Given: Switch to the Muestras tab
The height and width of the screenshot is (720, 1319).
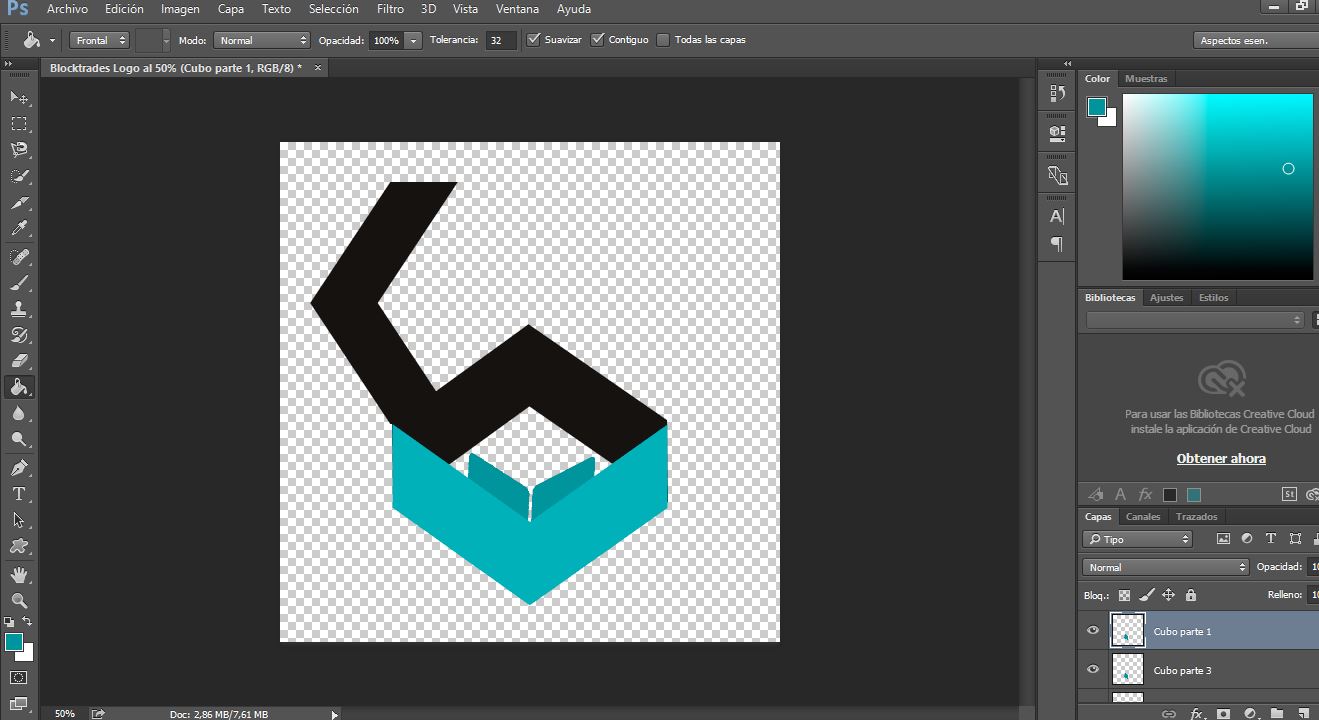Looking at the screenshot, I should point(1145,78).
